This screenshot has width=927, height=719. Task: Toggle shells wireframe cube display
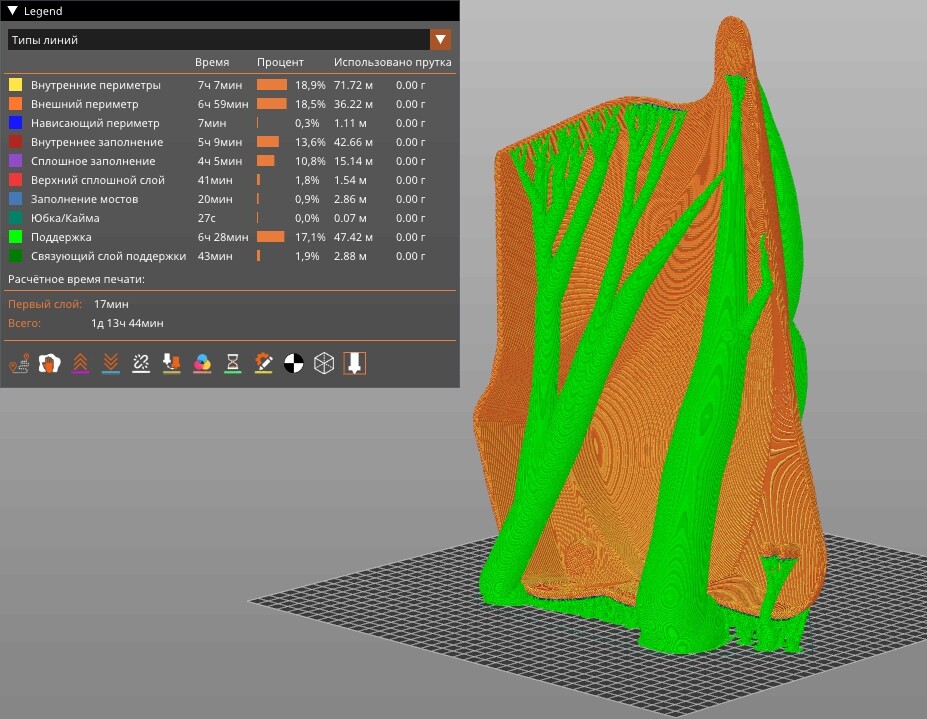pyautogui.click(x=324, y=363)
